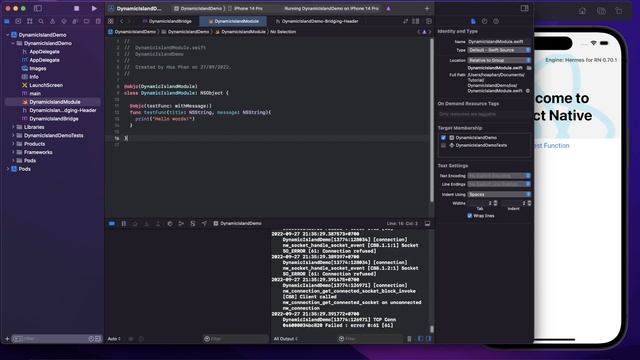
Task: Click the DynamicIslandModule breadcrumb item
Action: click(x=240, y=32)
